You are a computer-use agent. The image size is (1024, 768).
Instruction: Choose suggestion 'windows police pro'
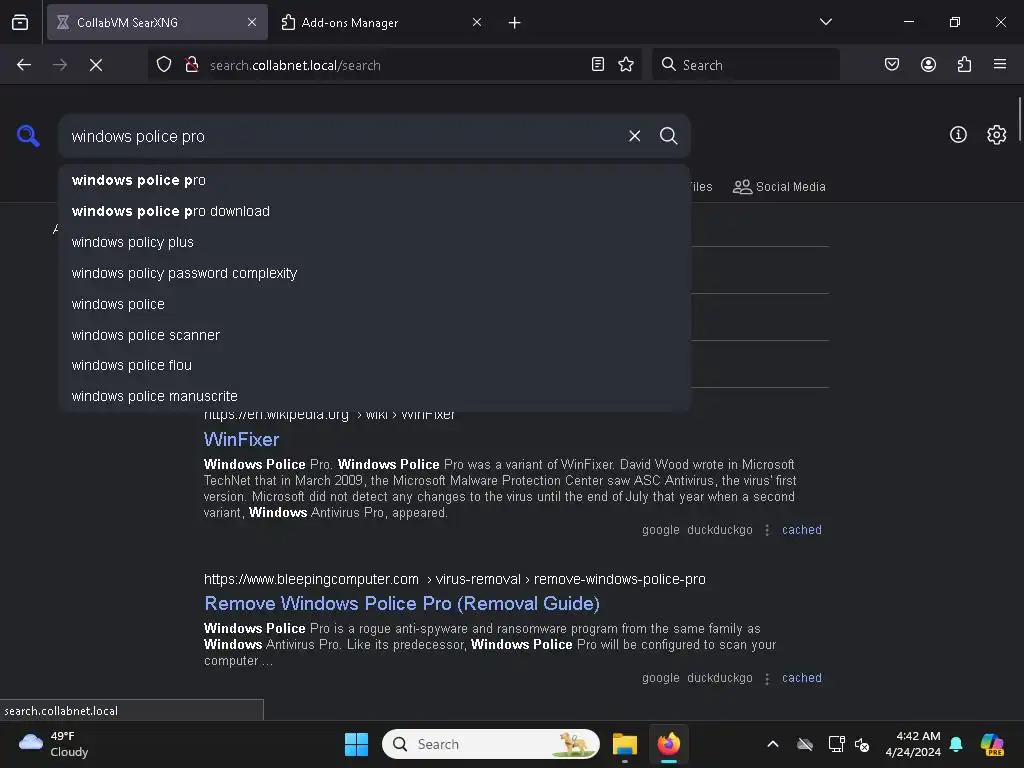click(374, 180)
